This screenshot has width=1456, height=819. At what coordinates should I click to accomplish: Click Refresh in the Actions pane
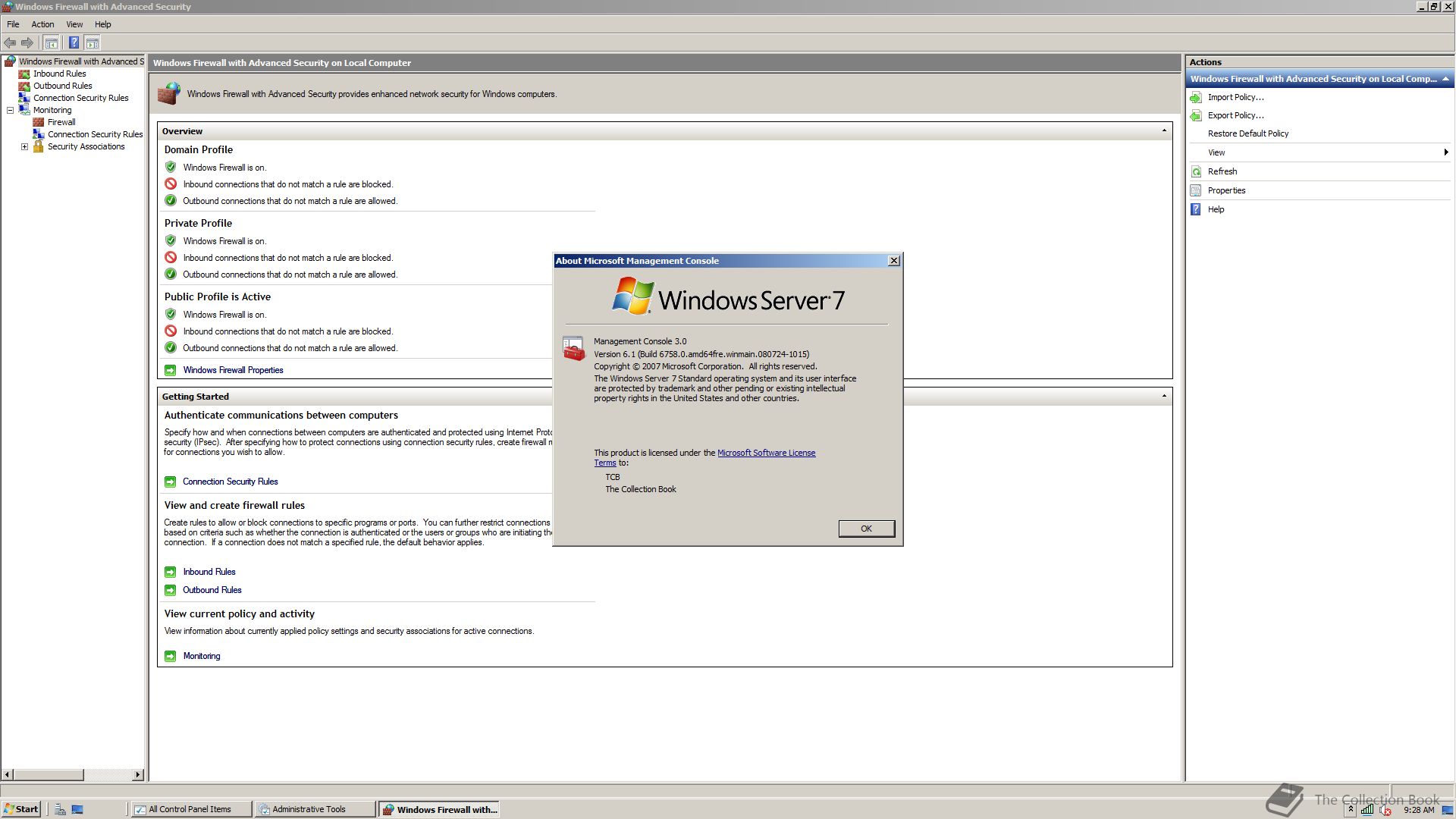(1222, 171)
